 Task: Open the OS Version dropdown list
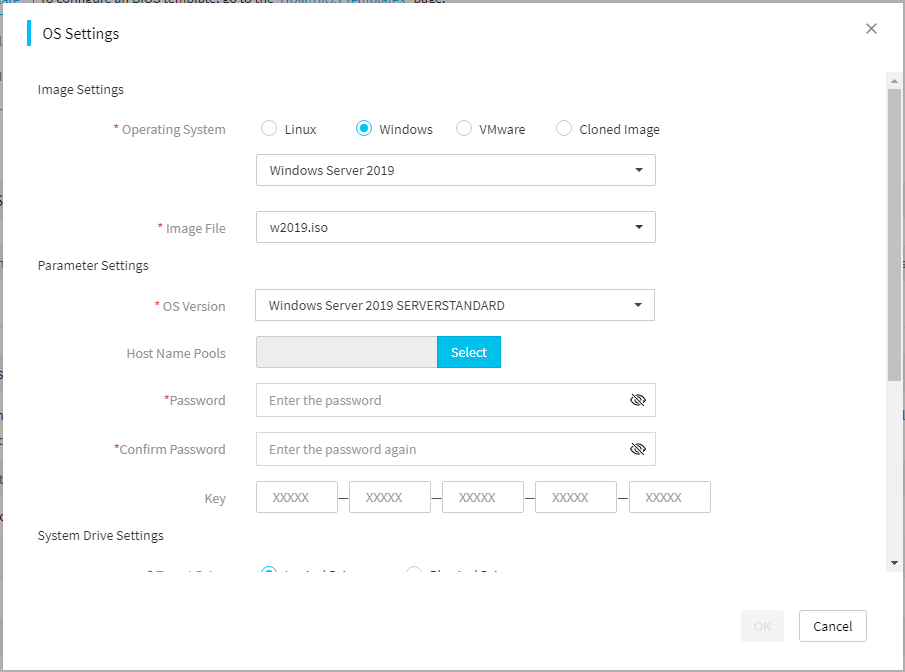coord(455,305)
